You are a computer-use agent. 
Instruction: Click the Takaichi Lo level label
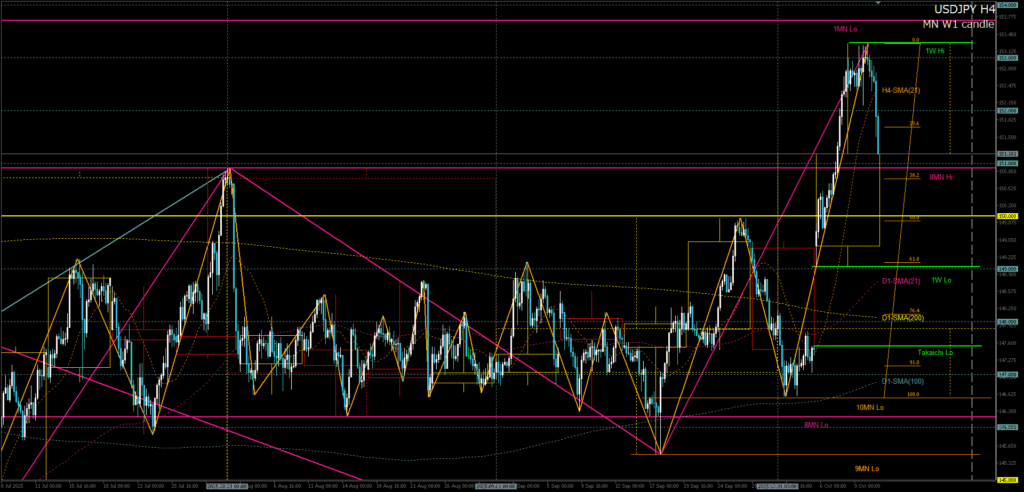(x=936, y=352)
